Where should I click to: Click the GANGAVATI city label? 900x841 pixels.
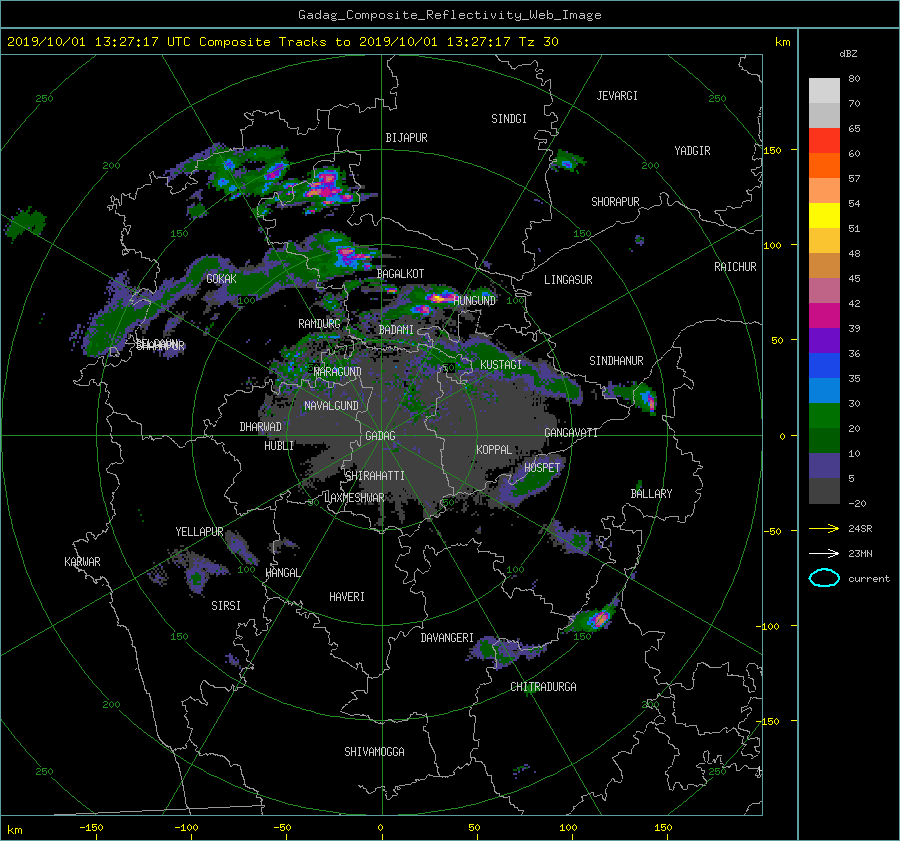click(x=571, y=432)
